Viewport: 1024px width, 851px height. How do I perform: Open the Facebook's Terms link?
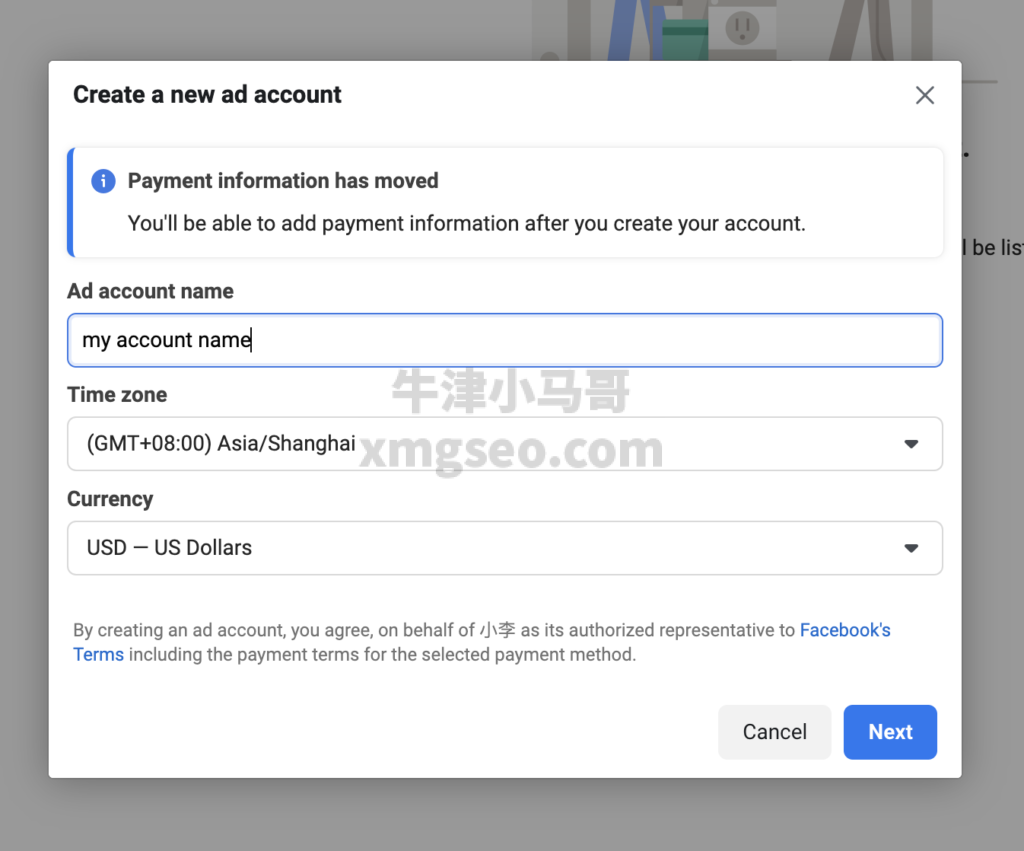pos(845,630)
